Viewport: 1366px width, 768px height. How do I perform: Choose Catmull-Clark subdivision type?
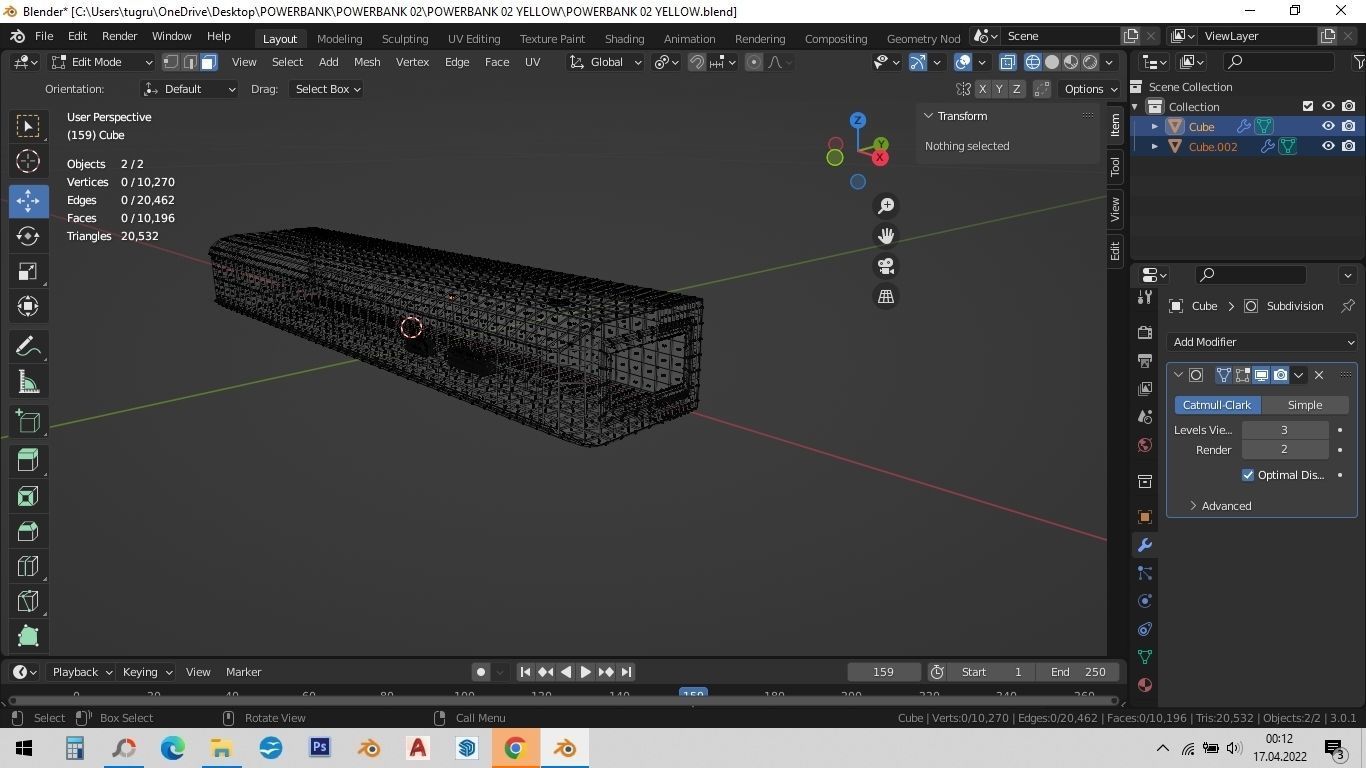(1217, 405)
